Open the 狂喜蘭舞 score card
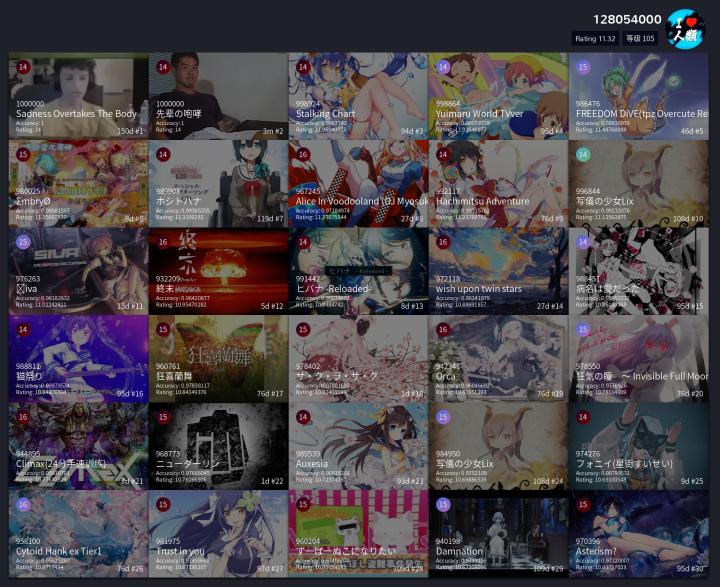Viewport: 720px width, 587px height. pyautogui.click(x=219, y=359)
